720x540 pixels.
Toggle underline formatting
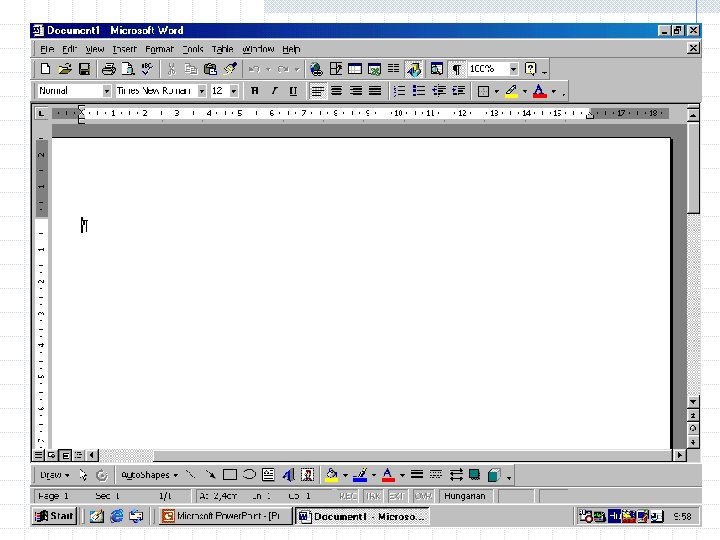point(293,91)
